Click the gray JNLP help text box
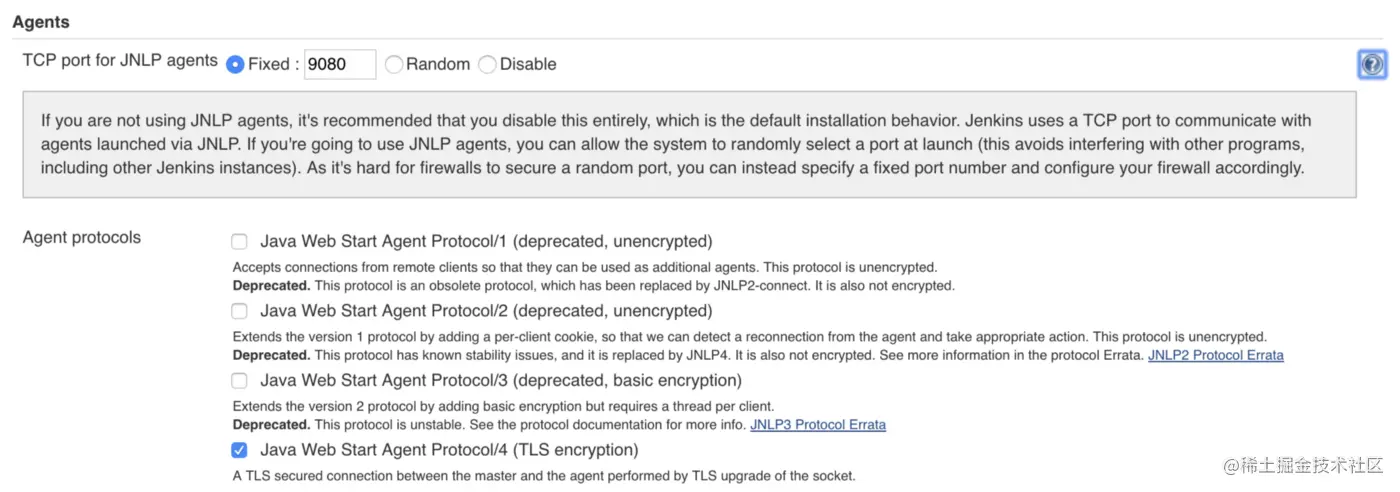 pos(689,144)
